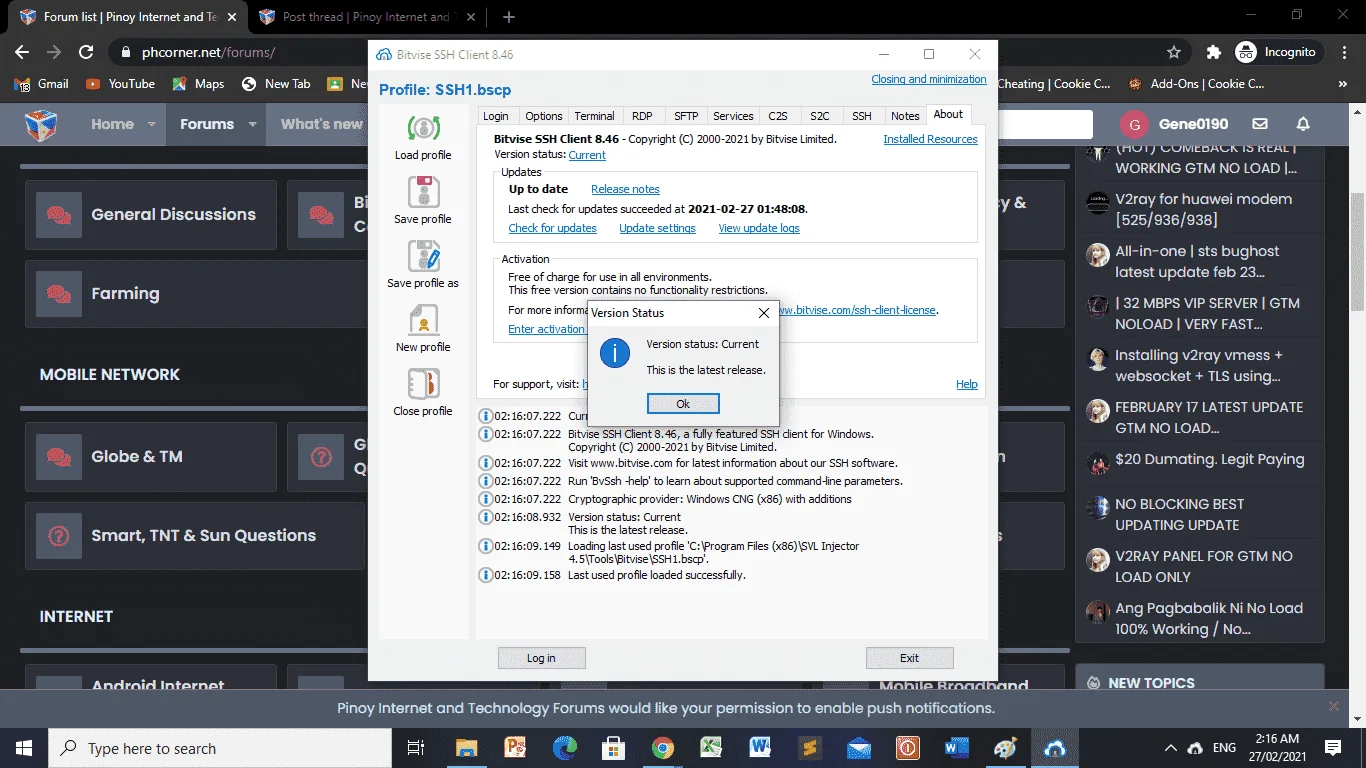
Task: Click the Task View taskbar icon
Action: (x=416, y=748)
